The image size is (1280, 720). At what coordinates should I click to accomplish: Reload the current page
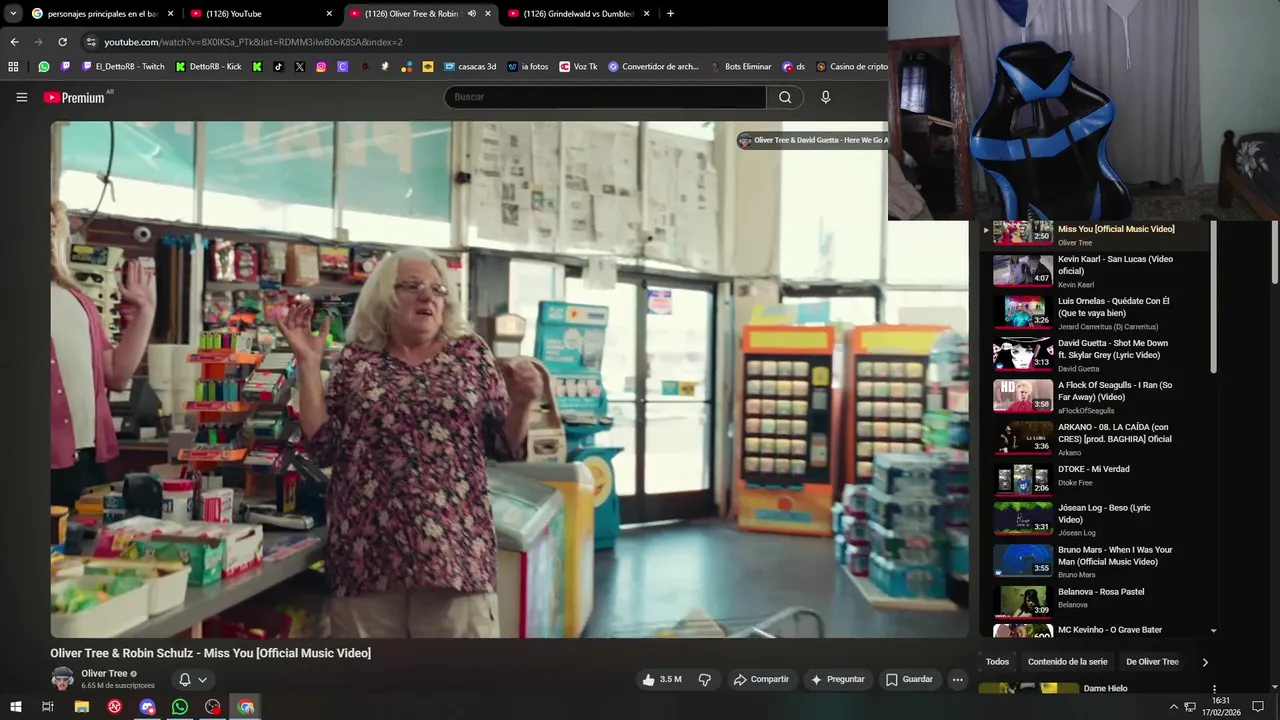click(x=62, y=42)
